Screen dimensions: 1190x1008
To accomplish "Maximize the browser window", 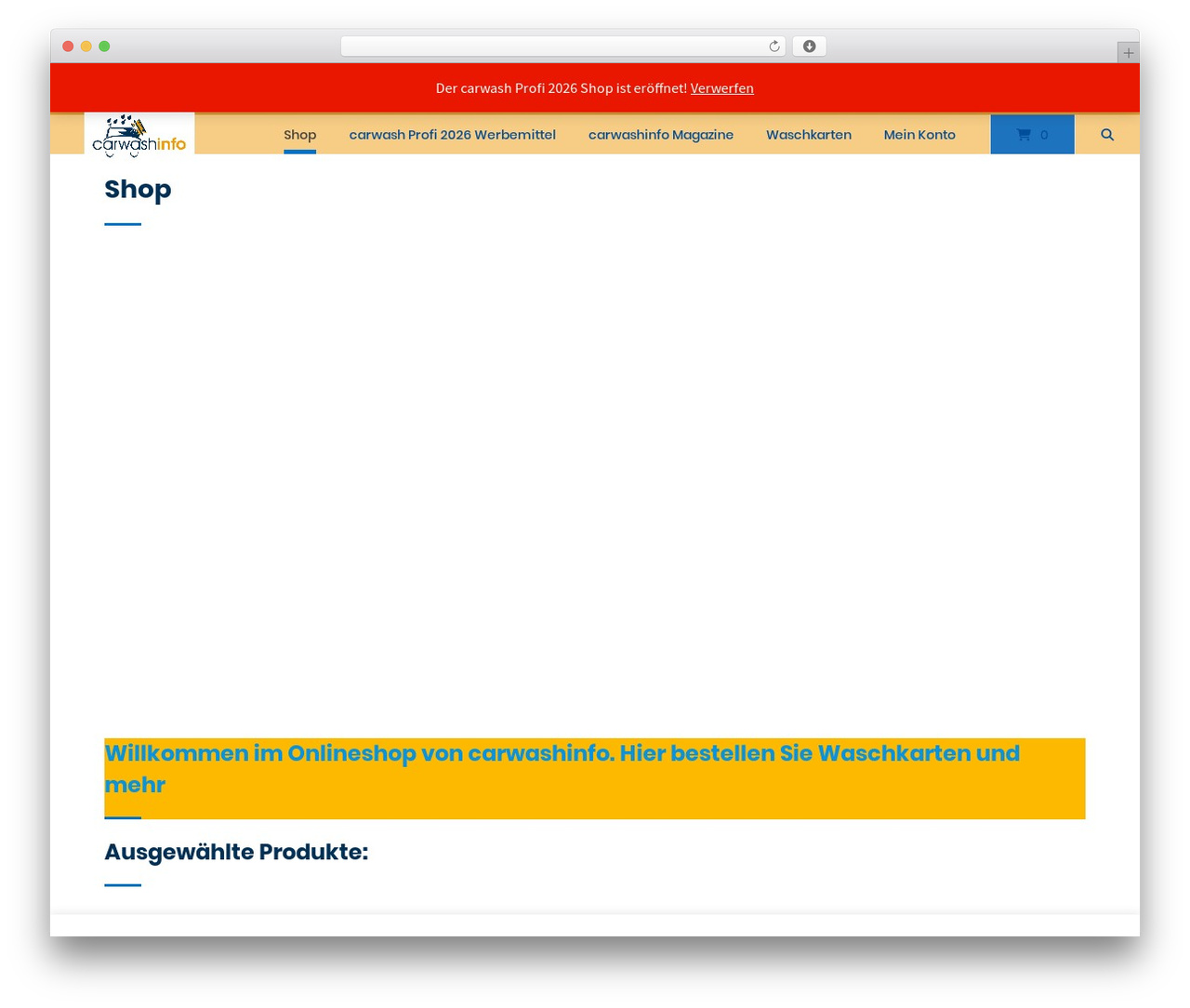I will [104, 46].
